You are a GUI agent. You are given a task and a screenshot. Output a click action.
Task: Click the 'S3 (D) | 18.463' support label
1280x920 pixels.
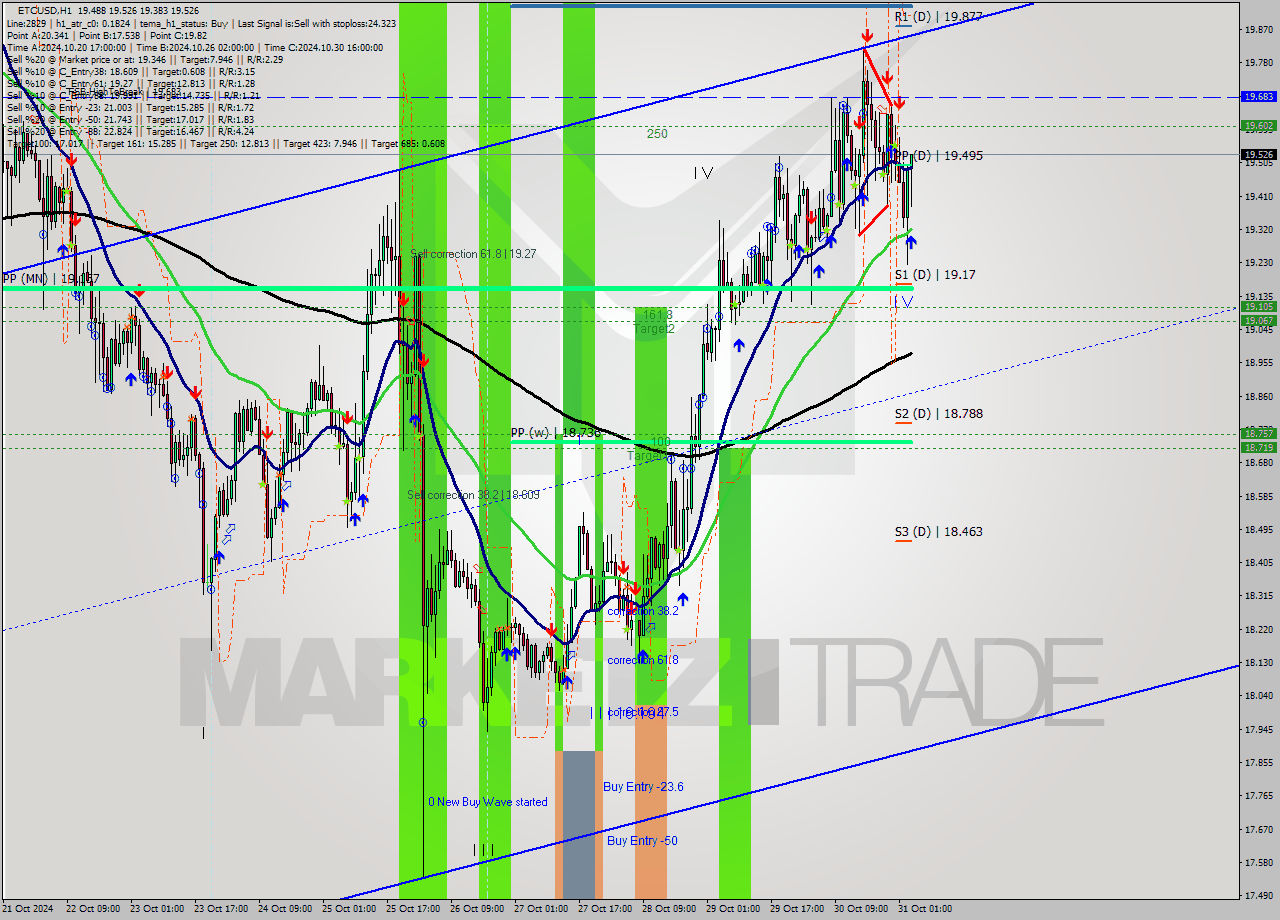tap(938, 532)
